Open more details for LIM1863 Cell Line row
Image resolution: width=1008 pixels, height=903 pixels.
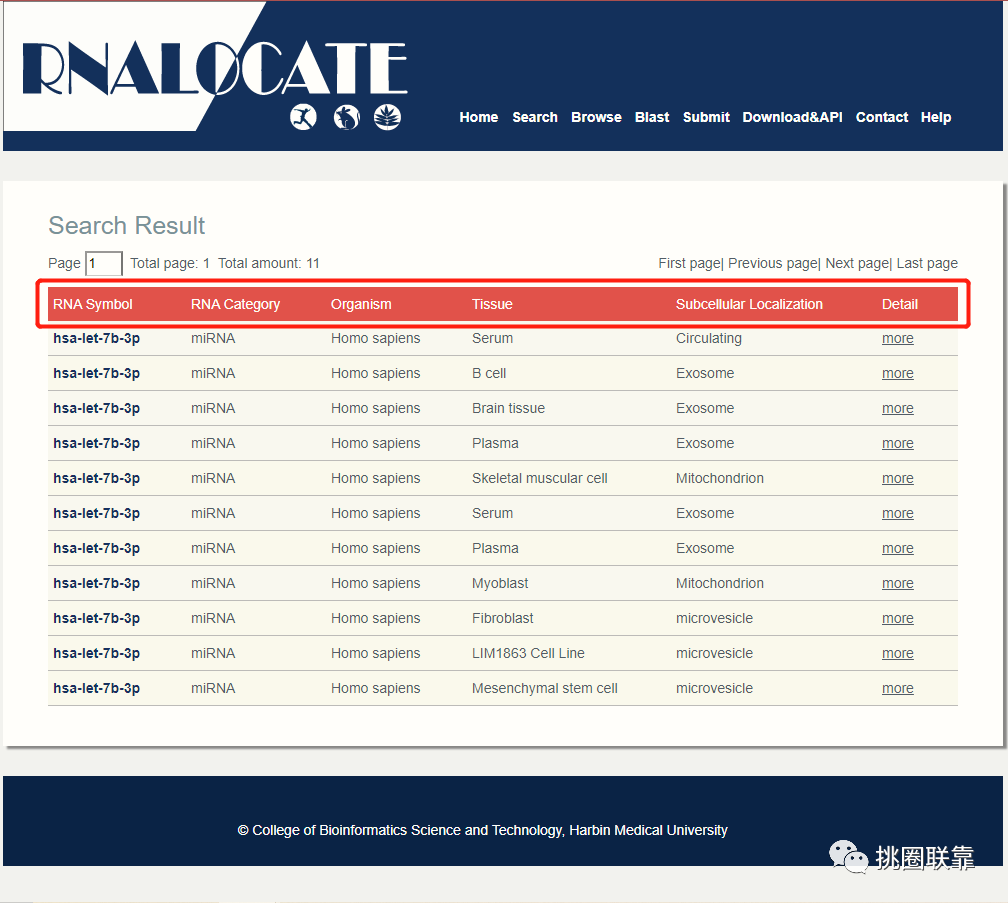tap(897, 653)
